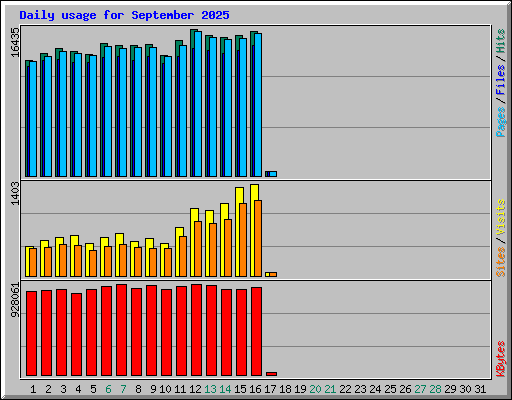Click the "Sites" legend label
Screen dimensions: 512x400
click(500, 262)
